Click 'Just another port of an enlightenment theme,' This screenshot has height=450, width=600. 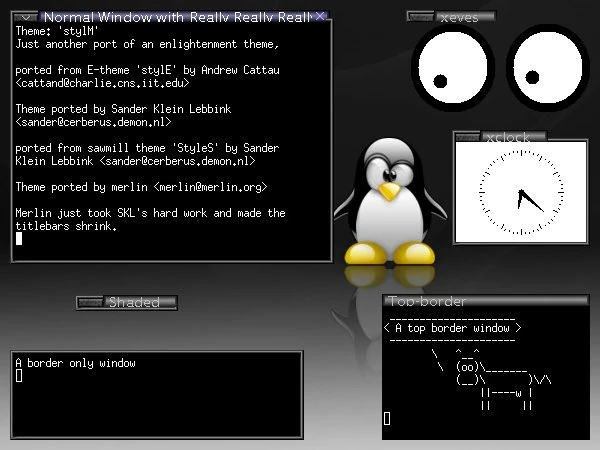(147, 44)
